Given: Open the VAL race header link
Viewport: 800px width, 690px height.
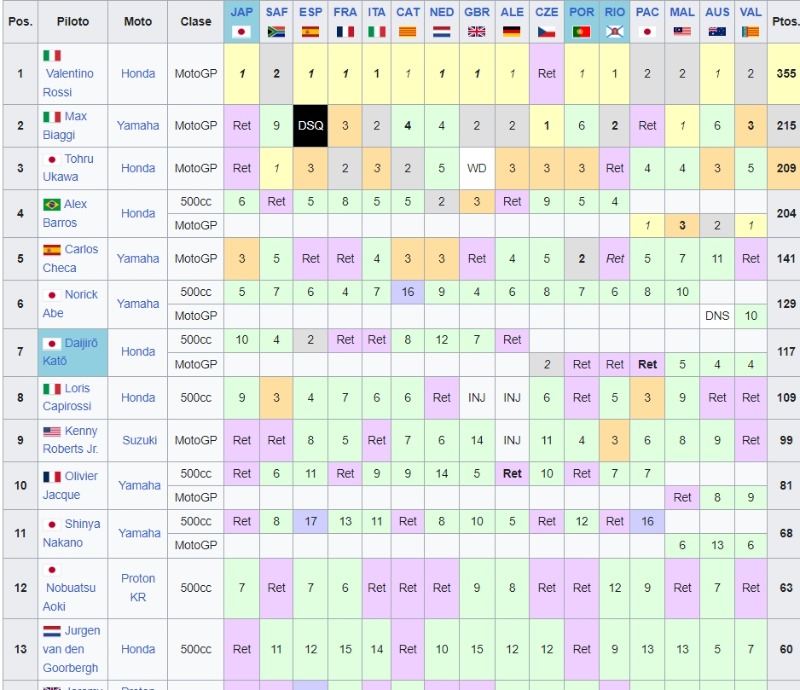Looking at the screenshot, I should pos(751,12).
